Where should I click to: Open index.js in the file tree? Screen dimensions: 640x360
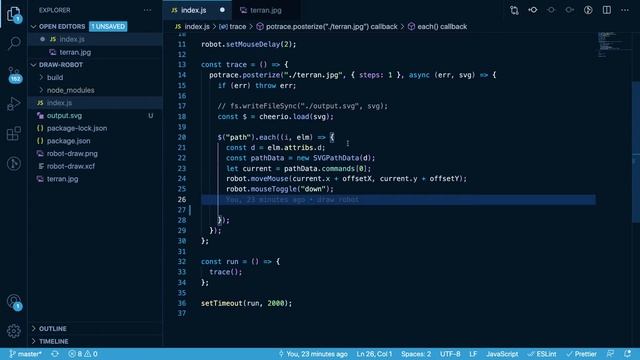(x=96, y=103)
